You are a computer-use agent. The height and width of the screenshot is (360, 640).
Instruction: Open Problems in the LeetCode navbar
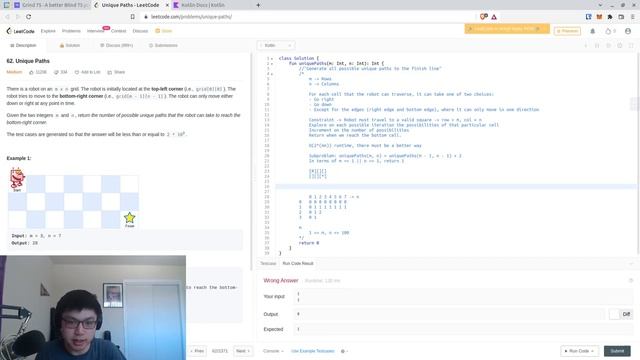pyautogui.click(x=71, y=31)
